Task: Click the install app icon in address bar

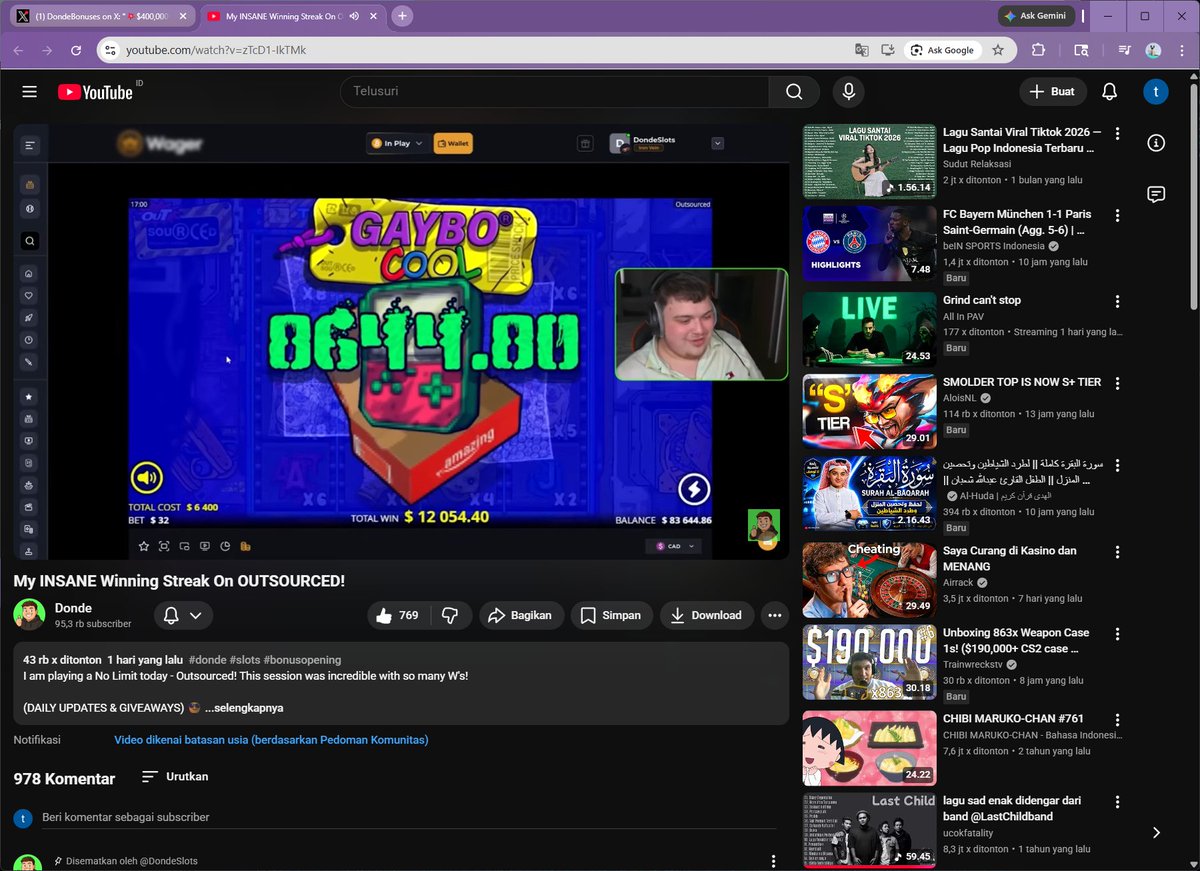Action: pyautogui.click(x=887, y=50)
